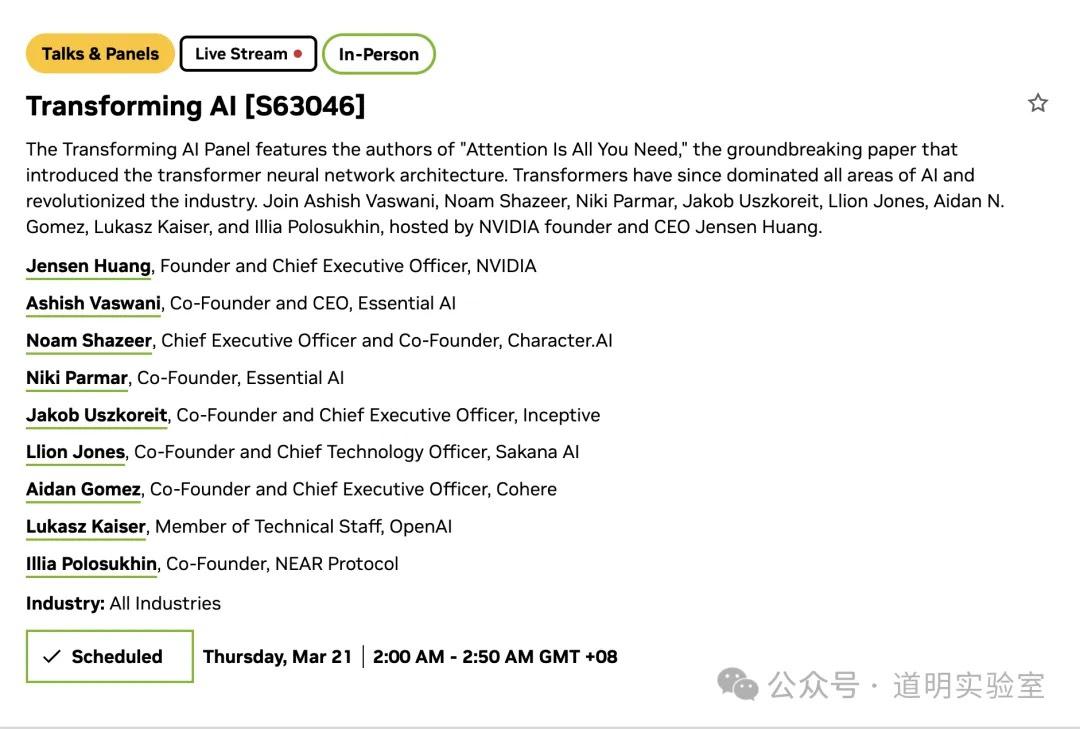View Niki Parmar speaker profile
This screenshot has width=1080, height=729.
[x=77, y=378]
